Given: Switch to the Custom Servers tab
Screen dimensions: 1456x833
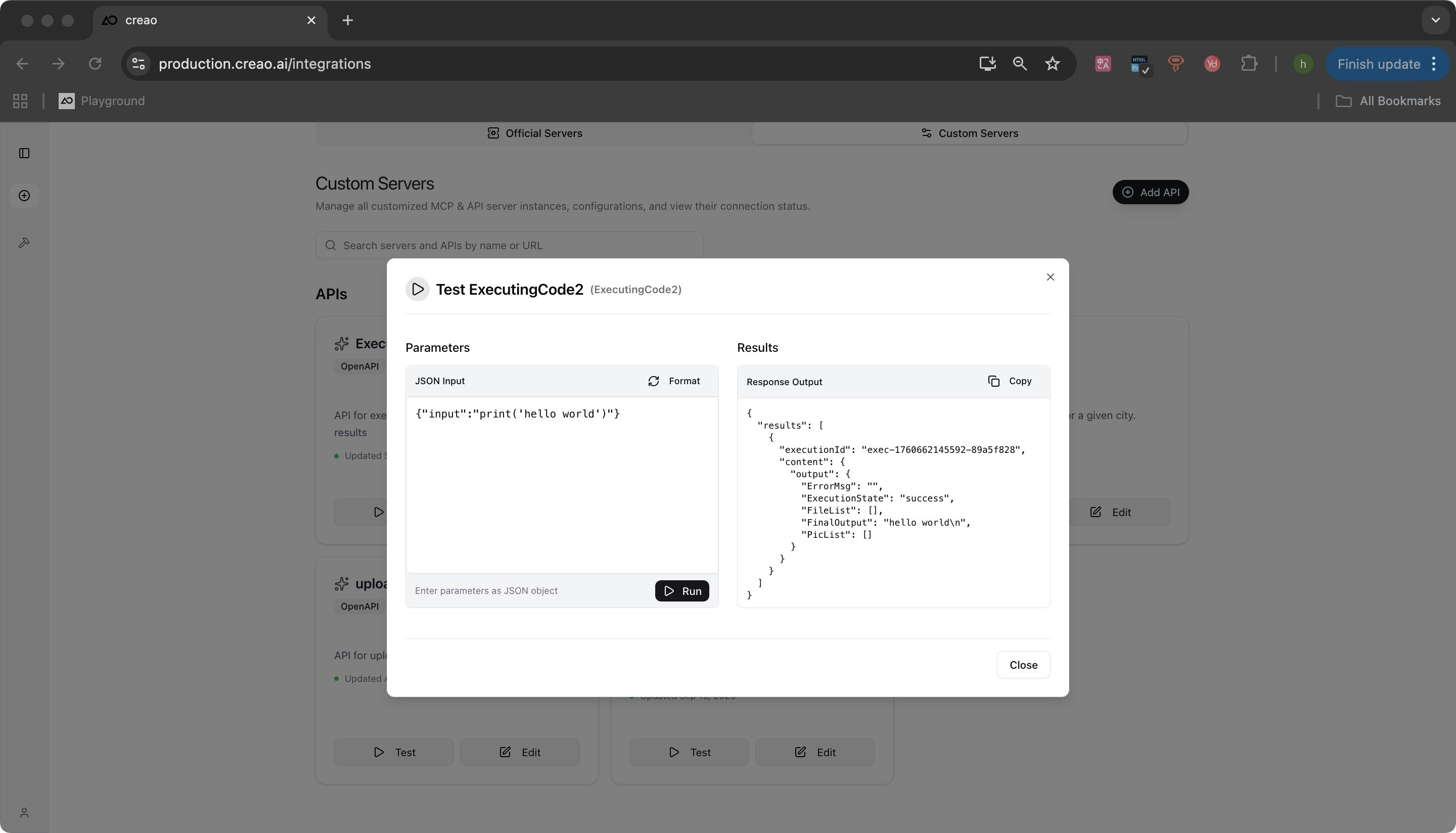Looking at the screenshot, I should [969, 133].
